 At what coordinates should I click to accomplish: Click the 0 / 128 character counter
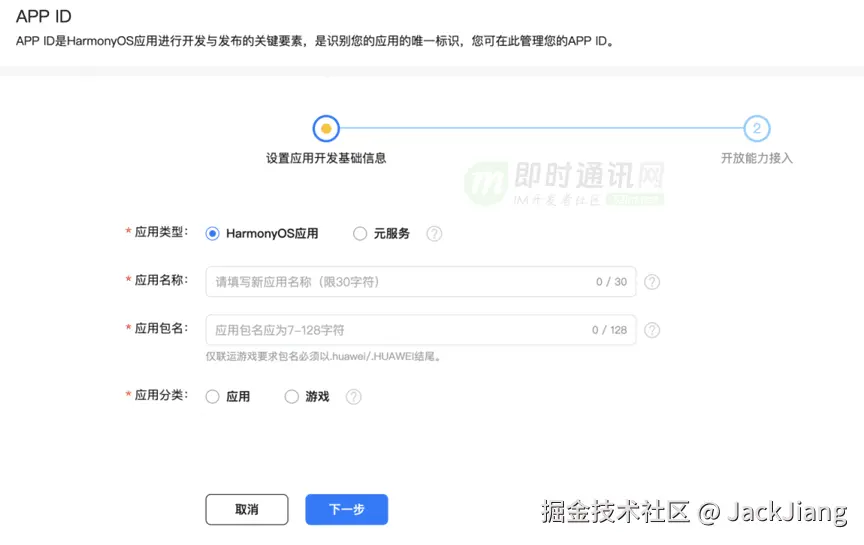coord(609,330)
